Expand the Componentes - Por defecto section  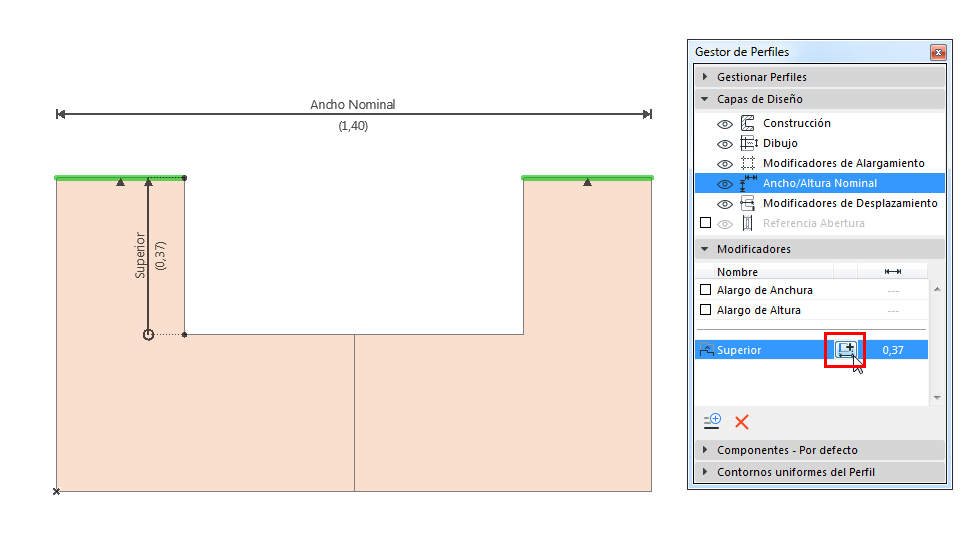820,450
